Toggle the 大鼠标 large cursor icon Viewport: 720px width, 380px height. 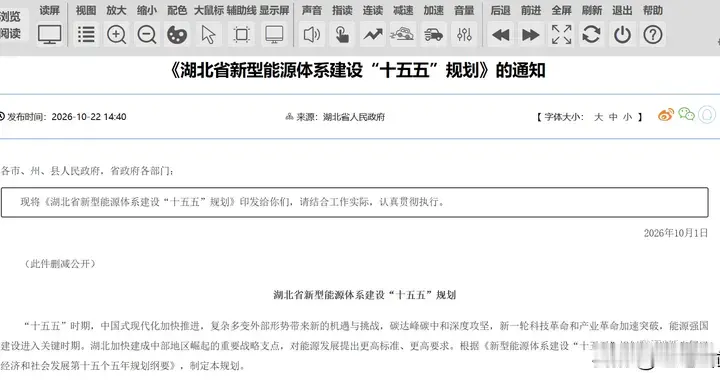pyautogui.click(x=208, y=34)
